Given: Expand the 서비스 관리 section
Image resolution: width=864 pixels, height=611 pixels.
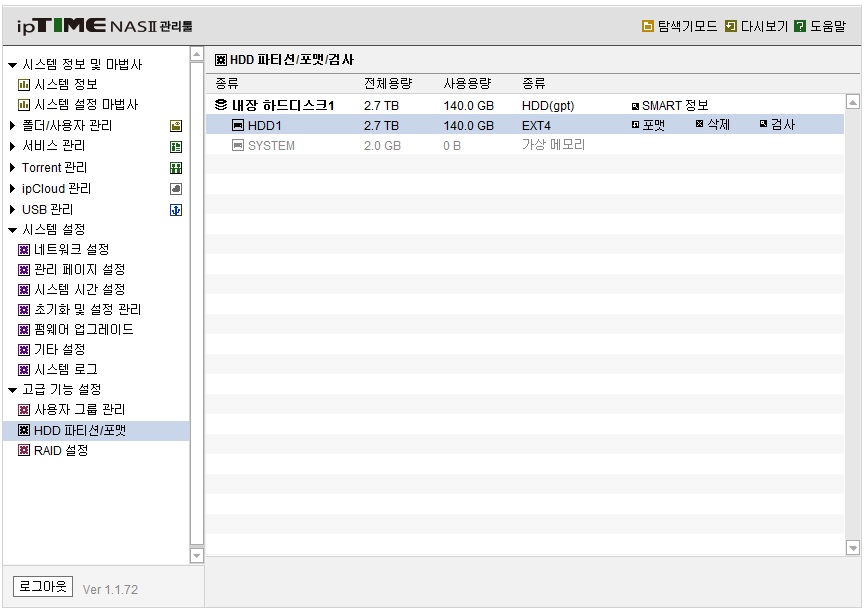Looking at the screenshot, I should coord(13,146).
